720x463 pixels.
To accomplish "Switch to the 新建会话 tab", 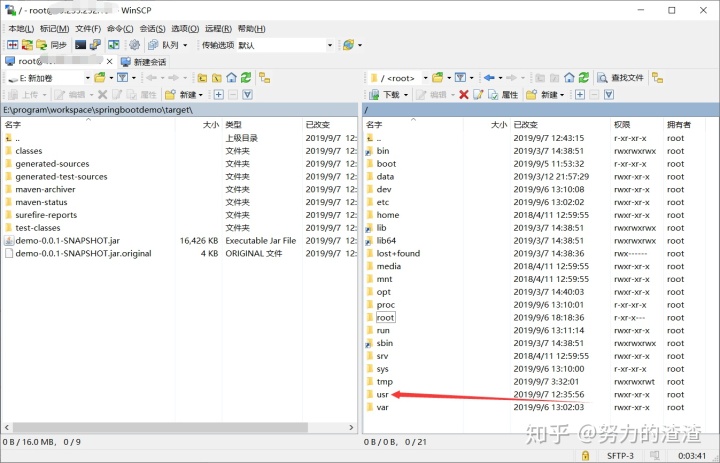I will click(x=143, y=62).
